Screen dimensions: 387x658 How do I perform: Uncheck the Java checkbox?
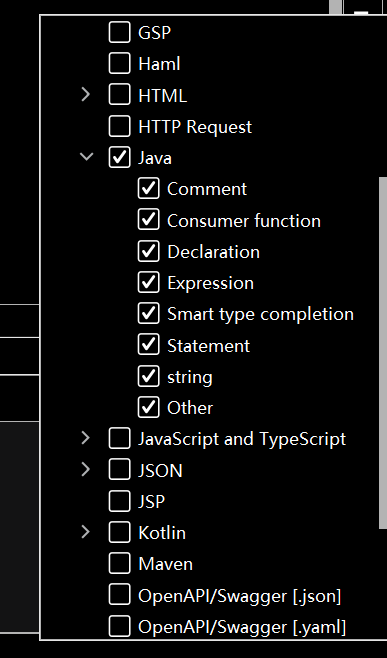(119, 157)
